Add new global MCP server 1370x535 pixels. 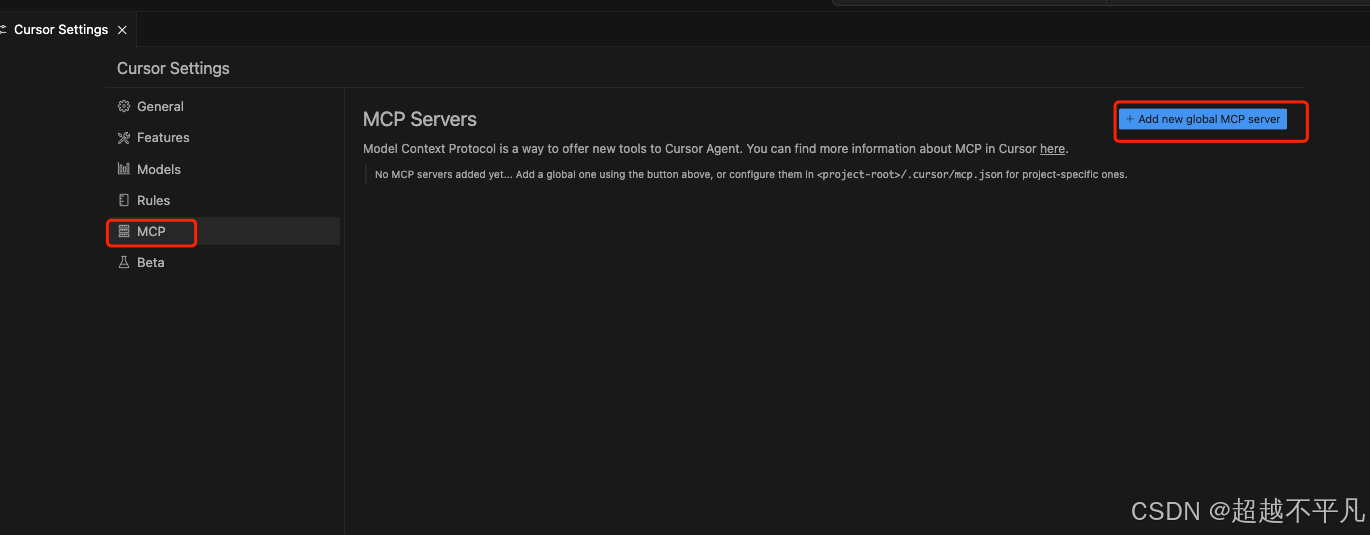tap(1202, 119)
